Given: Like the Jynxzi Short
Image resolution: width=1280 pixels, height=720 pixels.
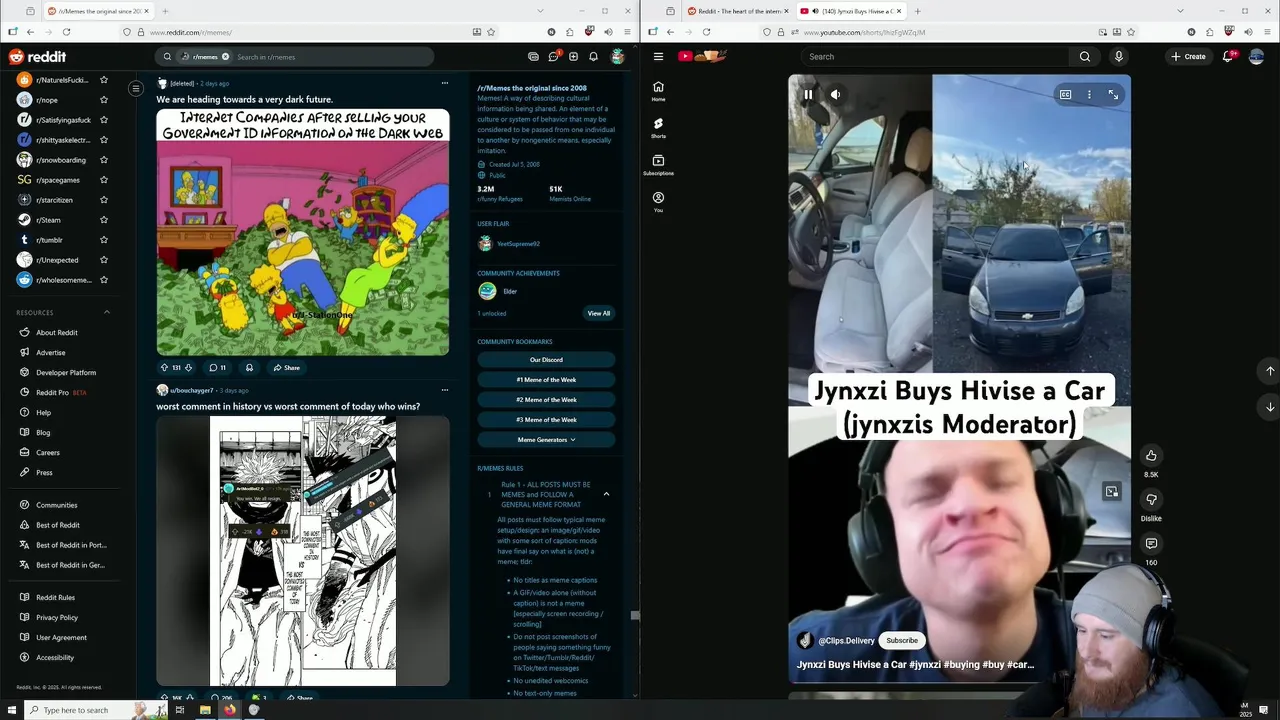Looking at the screenshot, I should pyautogui.click(x=1151, y=456).
